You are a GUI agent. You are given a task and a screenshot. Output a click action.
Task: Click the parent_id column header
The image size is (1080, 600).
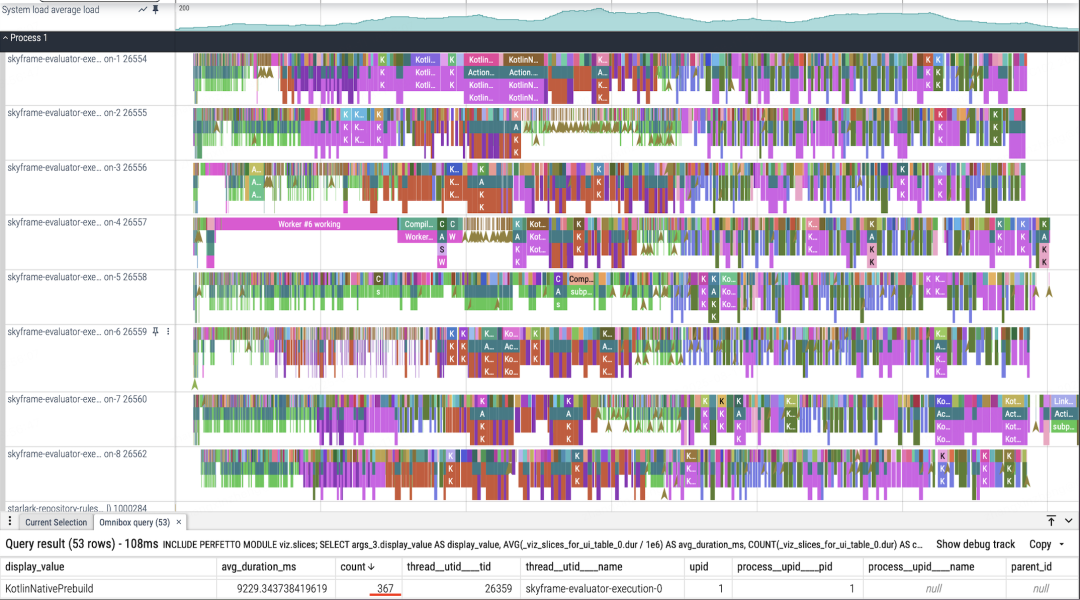1031,567
